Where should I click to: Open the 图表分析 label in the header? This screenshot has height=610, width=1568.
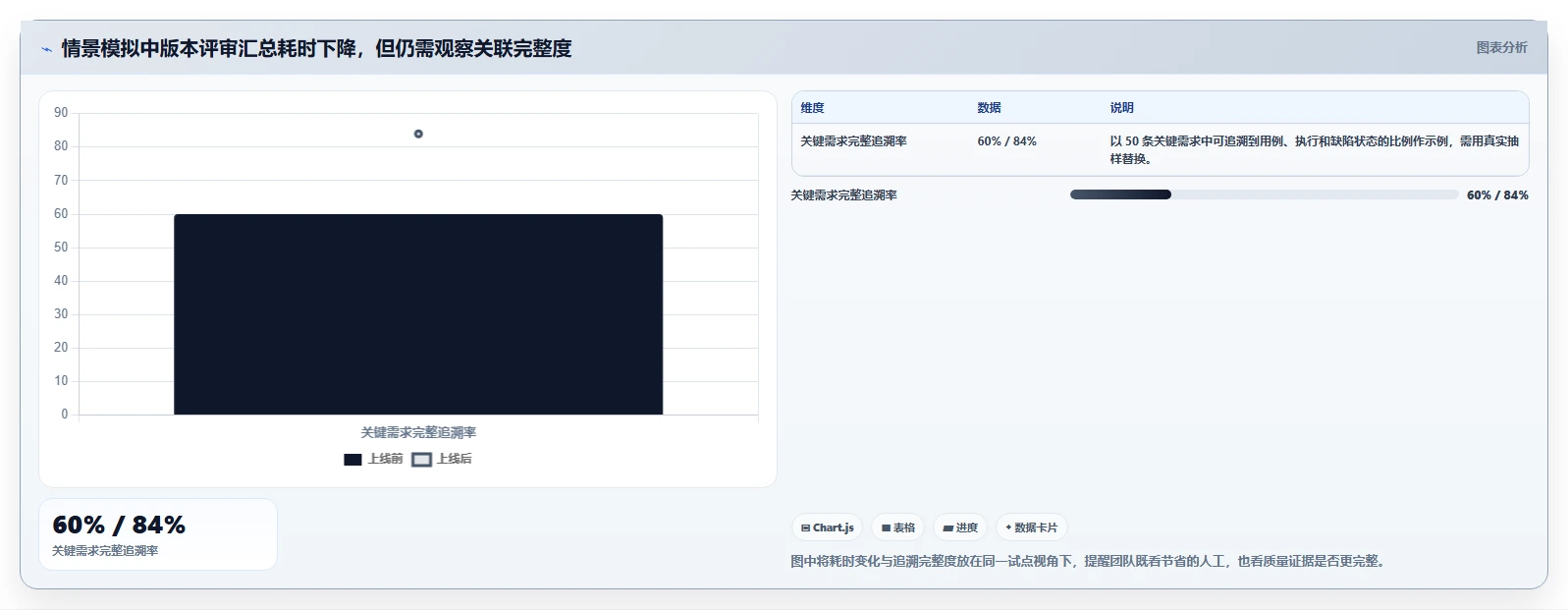[x=1501, y=47]
